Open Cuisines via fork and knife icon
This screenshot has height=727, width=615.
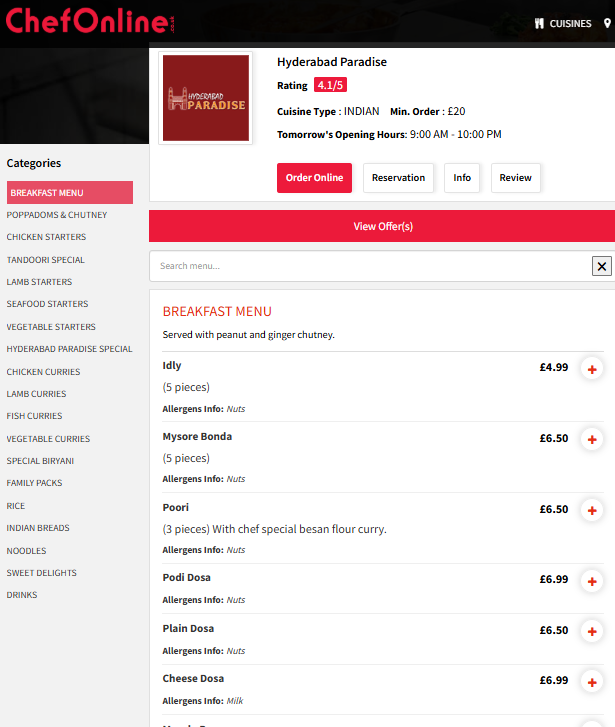coord(539,23)
